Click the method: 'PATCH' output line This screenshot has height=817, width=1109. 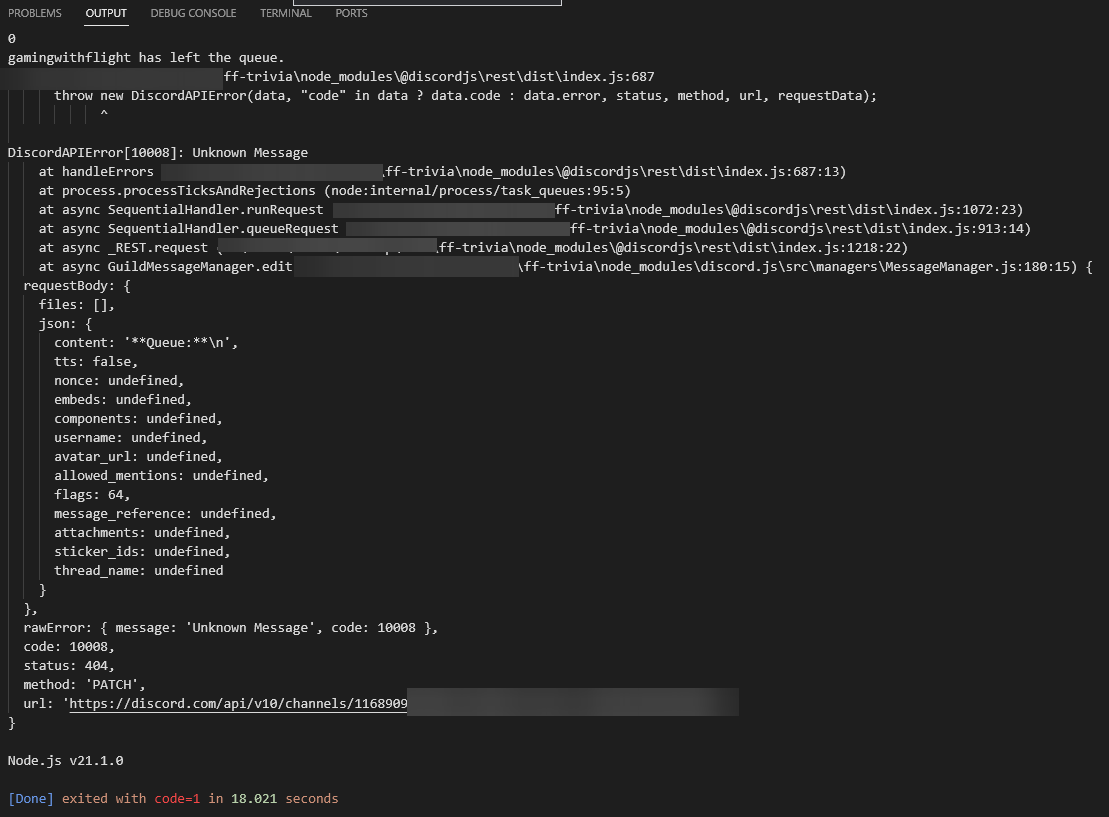point(84,684)
